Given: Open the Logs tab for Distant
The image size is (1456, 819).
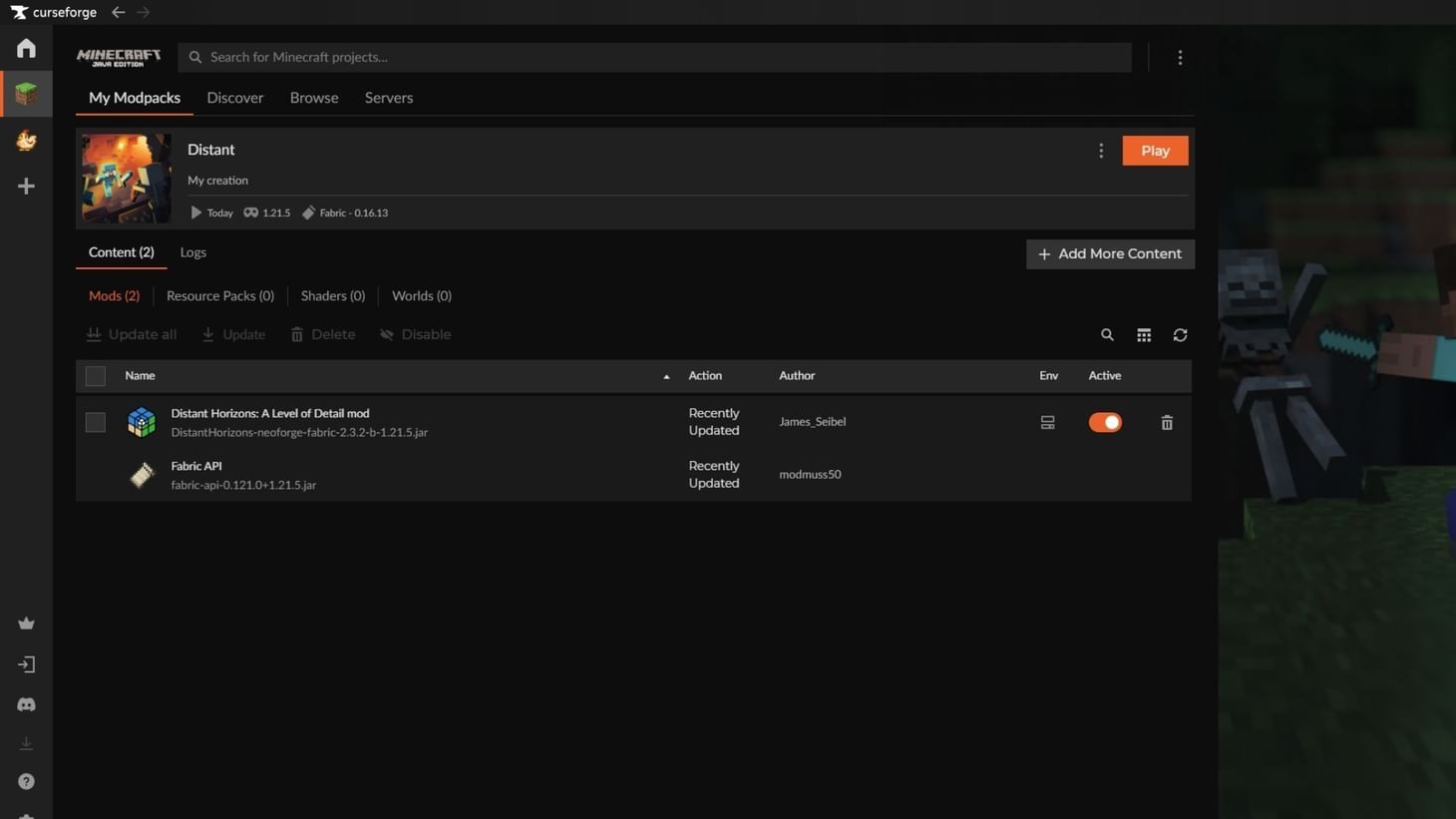Looking at the screenshot, I should click(192, 251).
